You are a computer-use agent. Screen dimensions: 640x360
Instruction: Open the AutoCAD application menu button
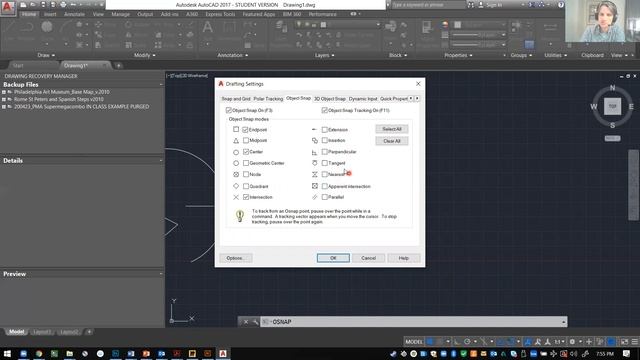coord(7,7)
